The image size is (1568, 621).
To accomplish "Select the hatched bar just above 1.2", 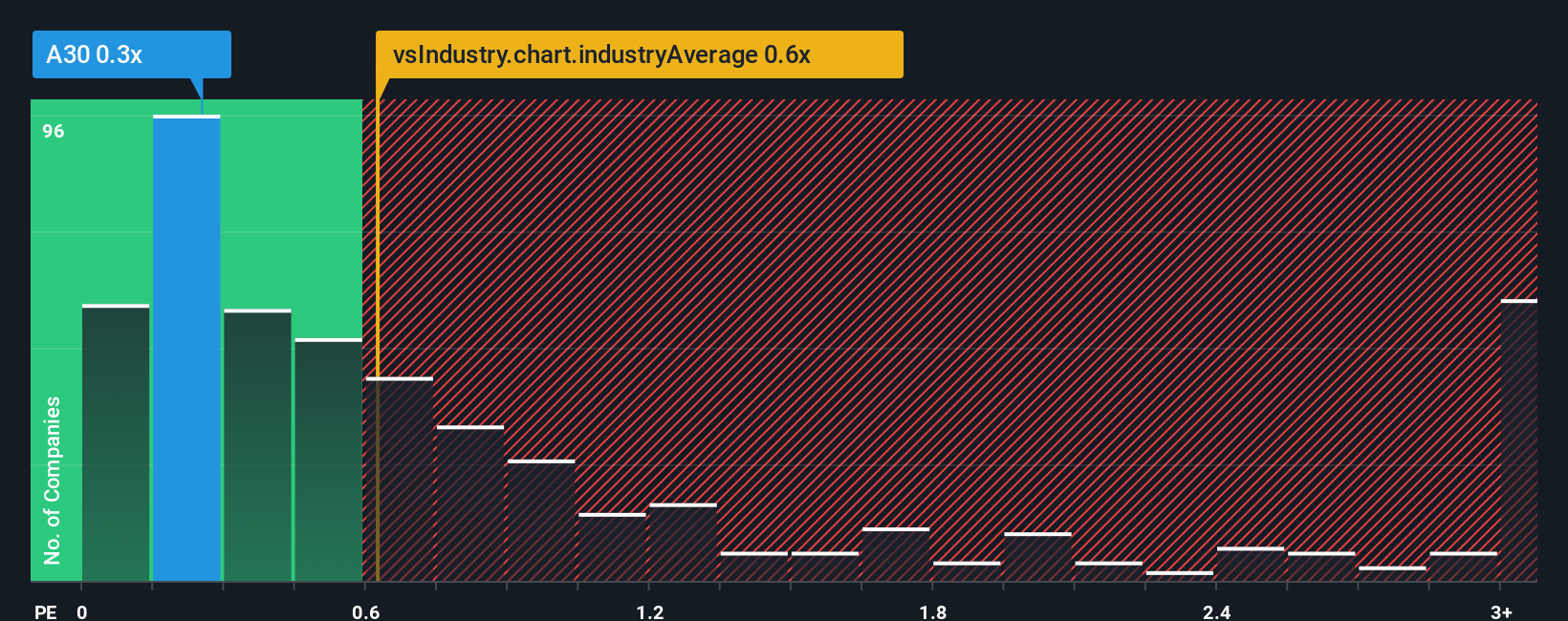I will click(x=683, y=543).
